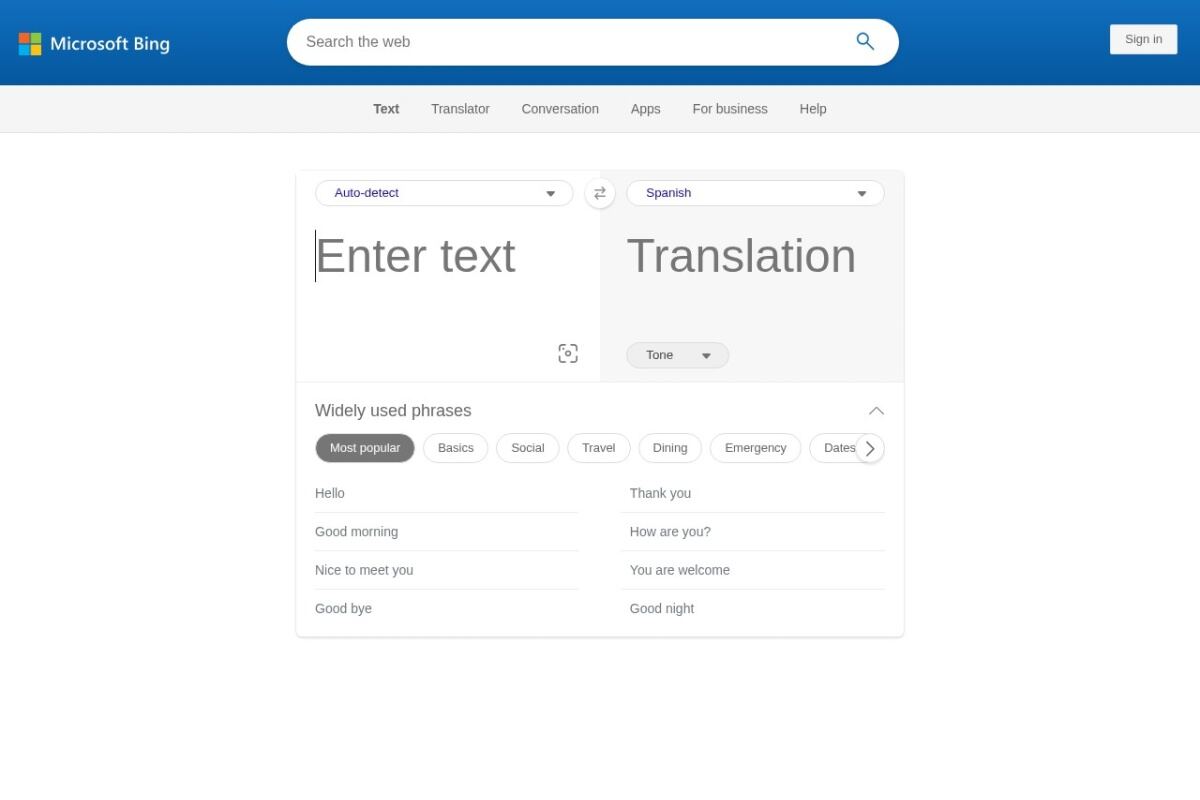
Task: Choose the phrase How are you?
Action: pyautogui.click(x=670, y=532)
